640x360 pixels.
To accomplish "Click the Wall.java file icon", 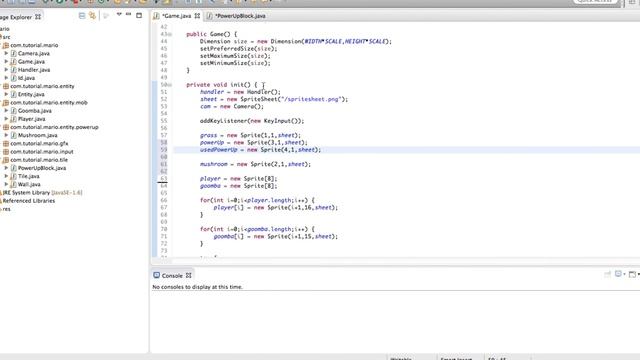I will [13, 184].
